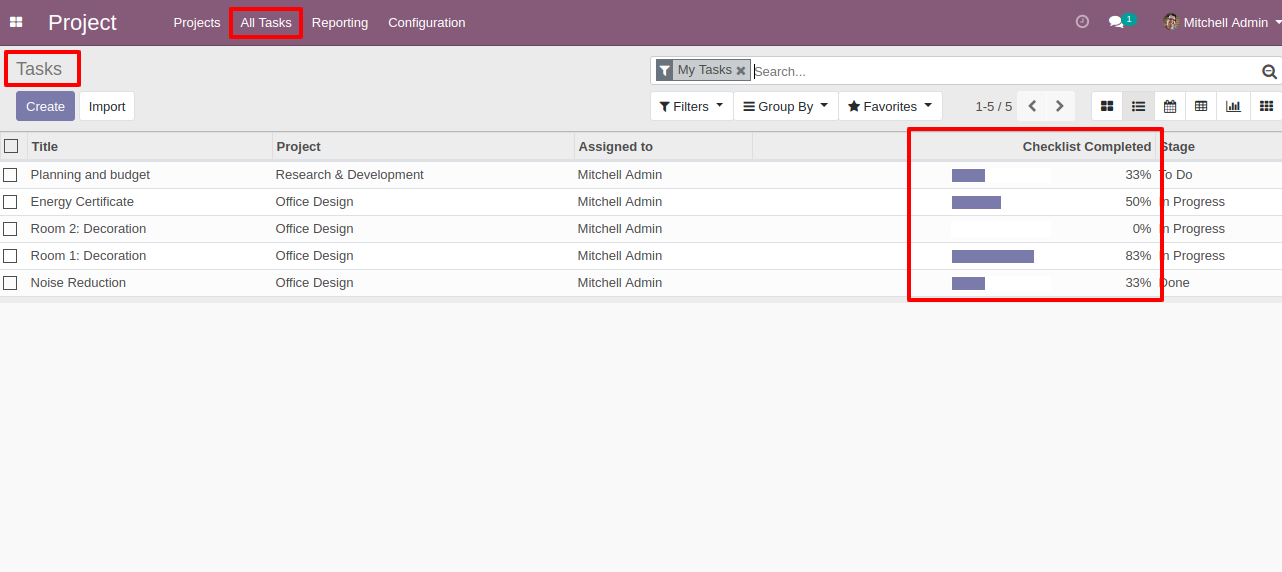Click the Project app title
This screenshot has width=1282, height=572.
[x=82, y=22]
